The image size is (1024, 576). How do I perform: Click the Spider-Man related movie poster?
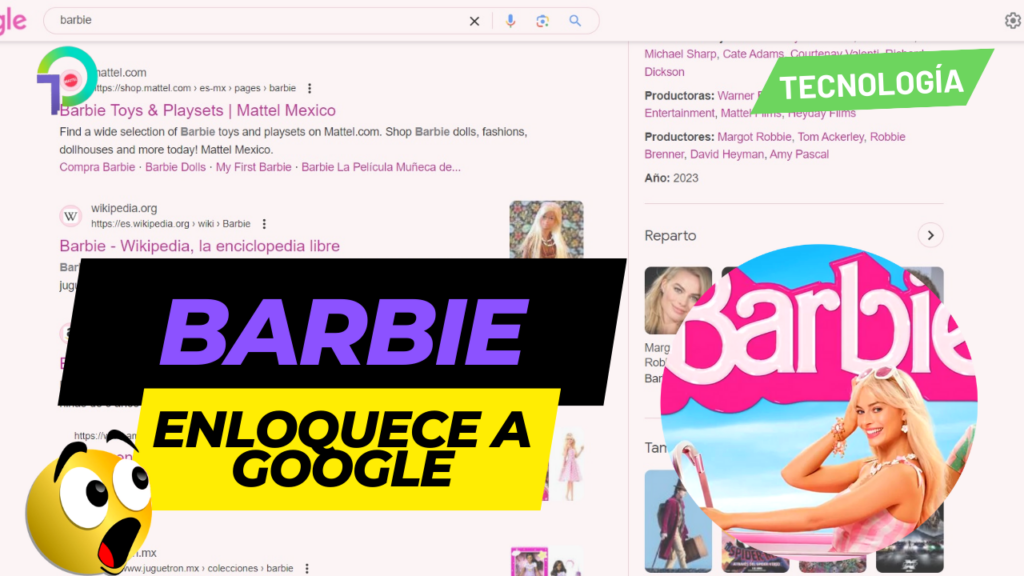[754, 554]
